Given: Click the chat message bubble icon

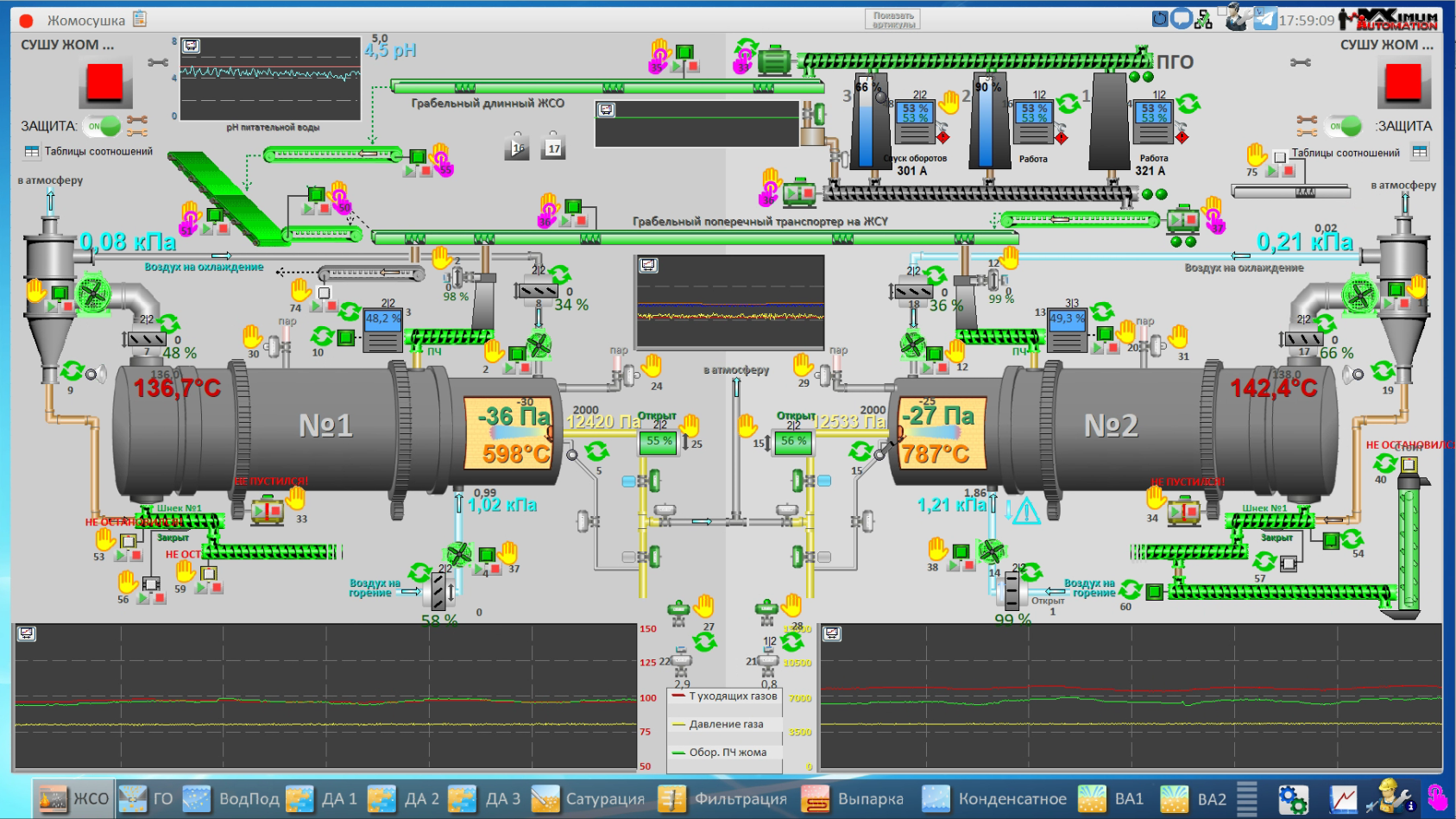Looking at the screenshot, I should (x=1182, y=19).
